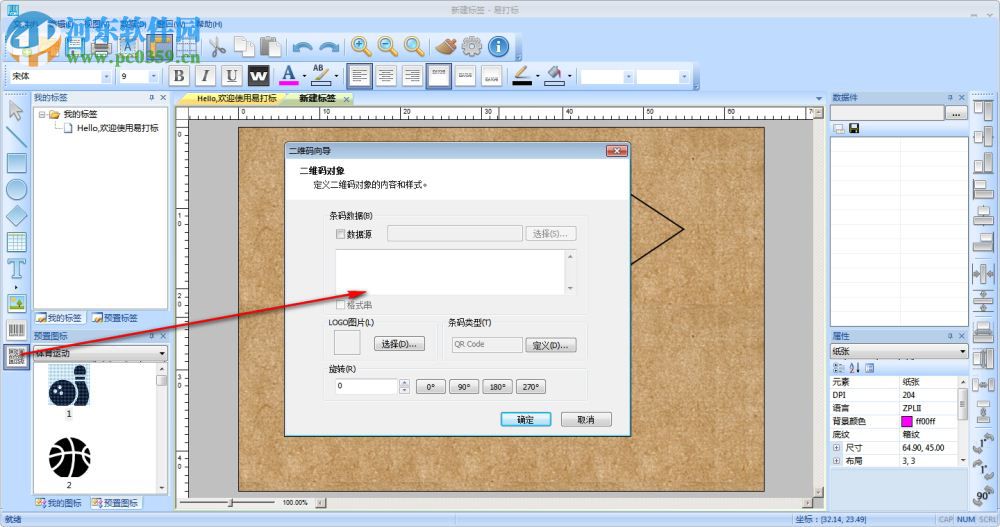Click 取消 to cancel the wizard
This screenshot has width=1000, height=527.
click(x=586, y=420)
